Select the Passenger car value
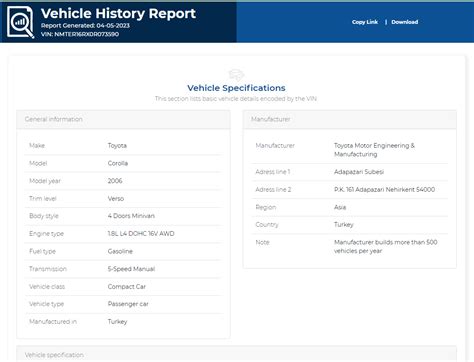Image resolution: width=474 pixels, height=362 pixels. [128, 304]
